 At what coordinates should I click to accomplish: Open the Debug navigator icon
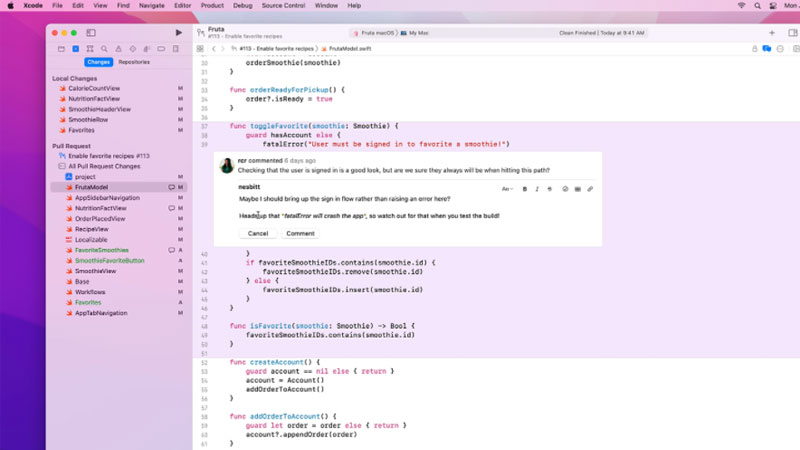click(x=147, y=49)
